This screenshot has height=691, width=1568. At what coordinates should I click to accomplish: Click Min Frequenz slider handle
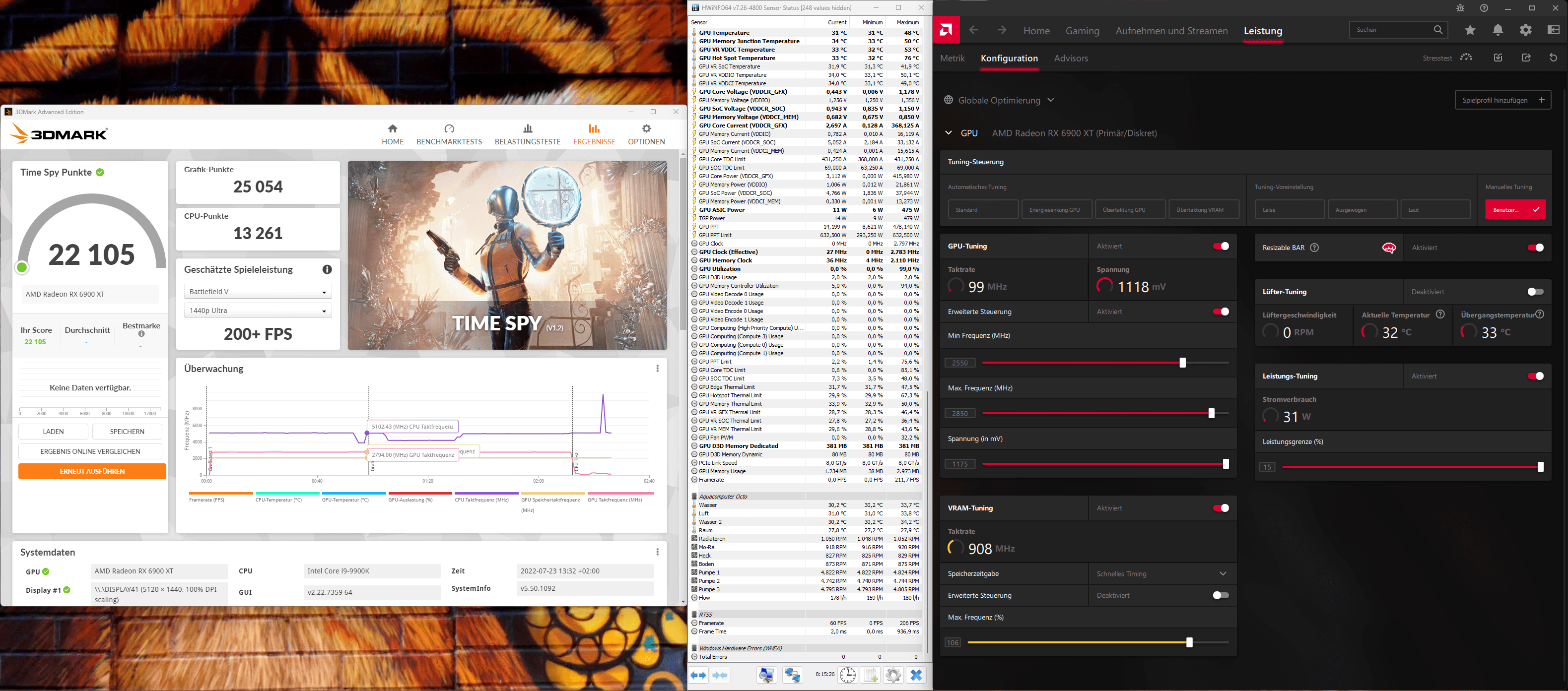tap(1182, 363)
